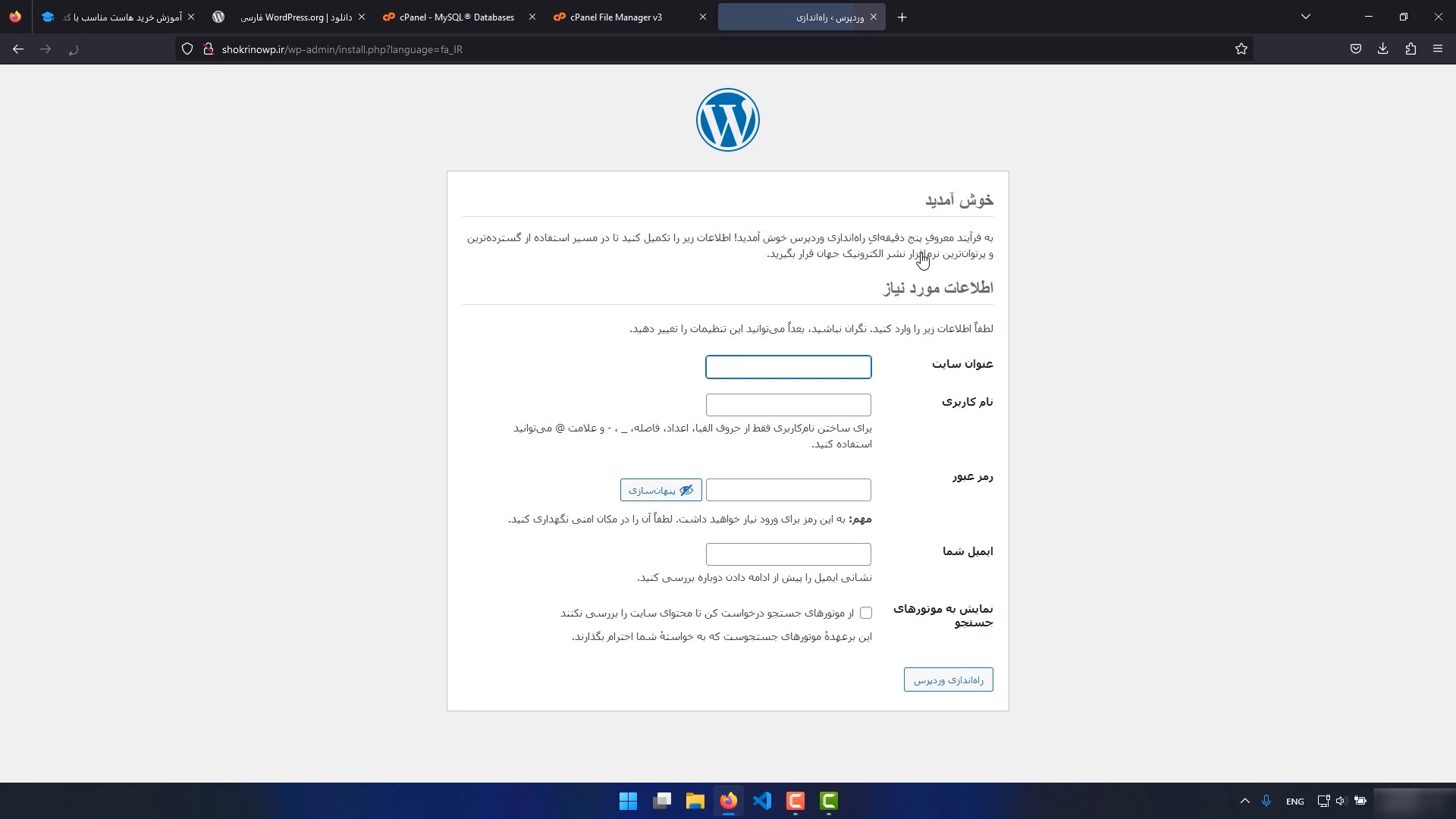Click the Firefox icon at the tab bar start
The width and height of the screenshot is (1456, 819).
click(15, 17)
